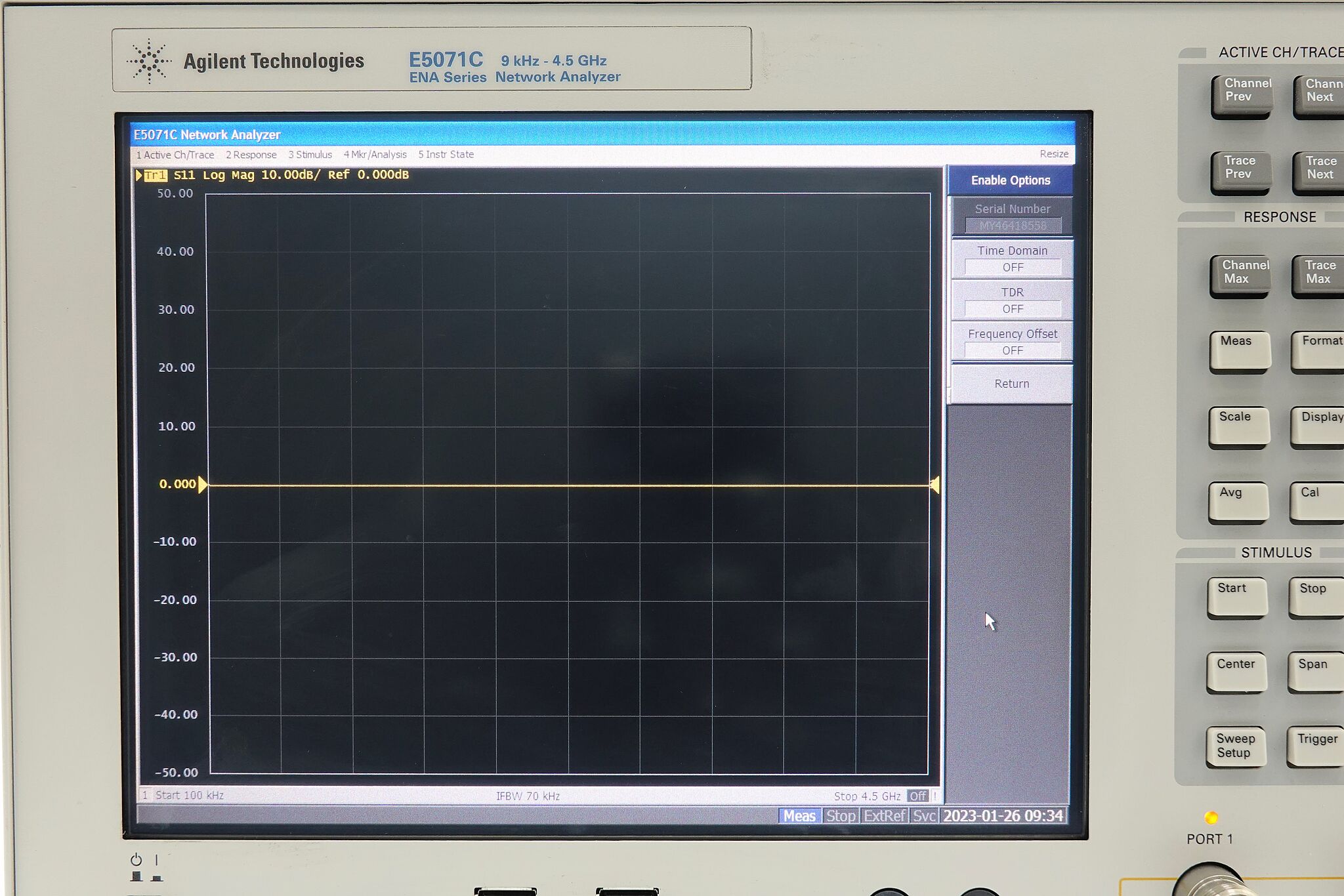The width and height of the screenshot is (1344, 896).
Task: Click the 50.00 top scale label
Action: (x=175, y=193)
